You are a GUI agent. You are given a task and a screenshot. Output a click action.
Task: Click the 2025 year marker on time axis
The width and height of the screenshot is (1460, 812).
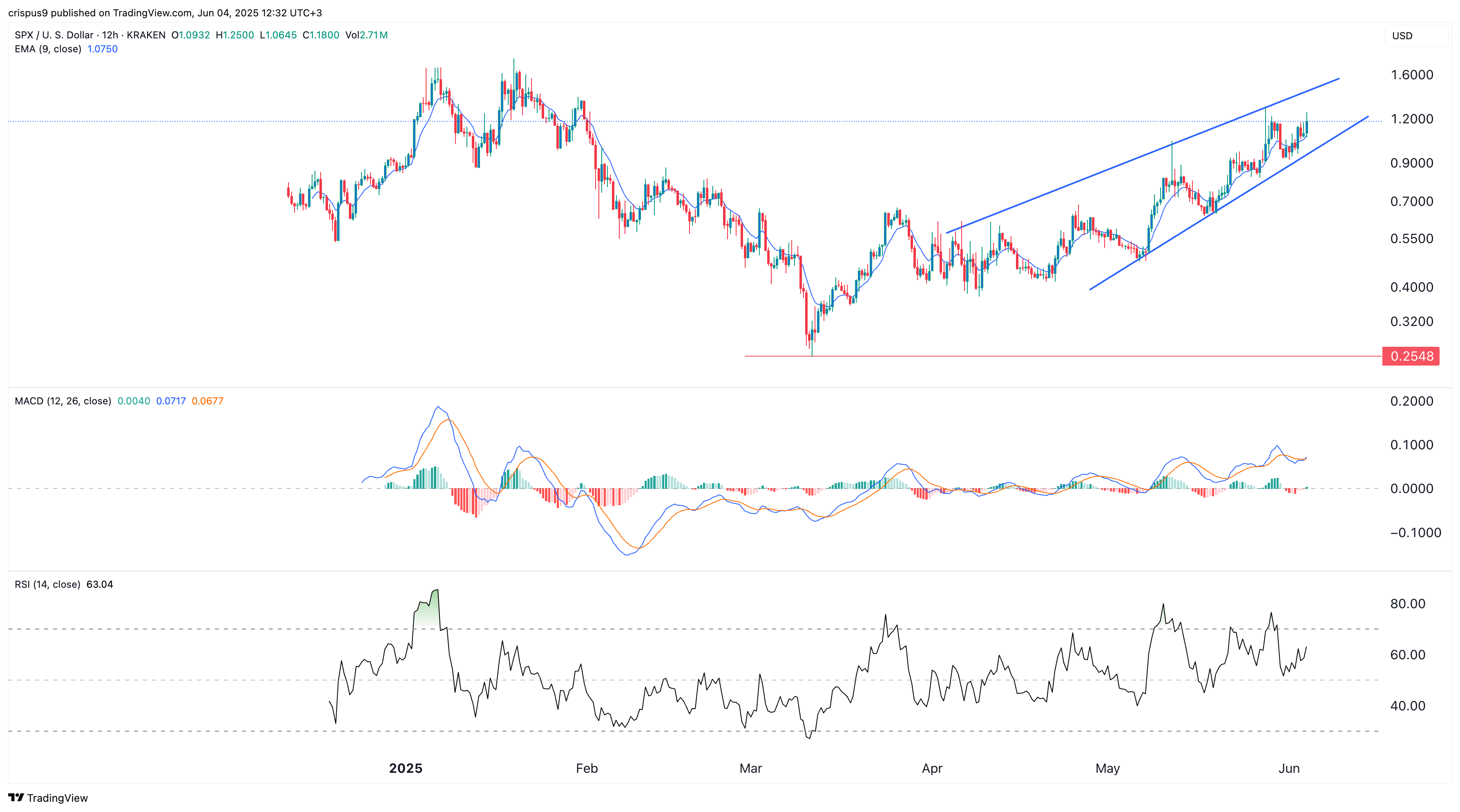405,768
